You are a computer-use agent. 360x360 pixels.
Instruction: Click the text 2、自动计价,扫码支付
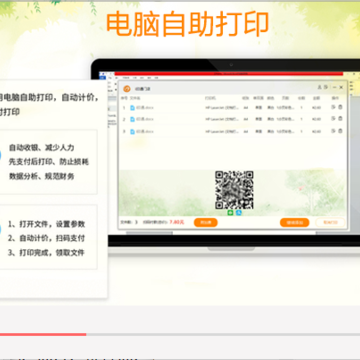tap(47, 238)
